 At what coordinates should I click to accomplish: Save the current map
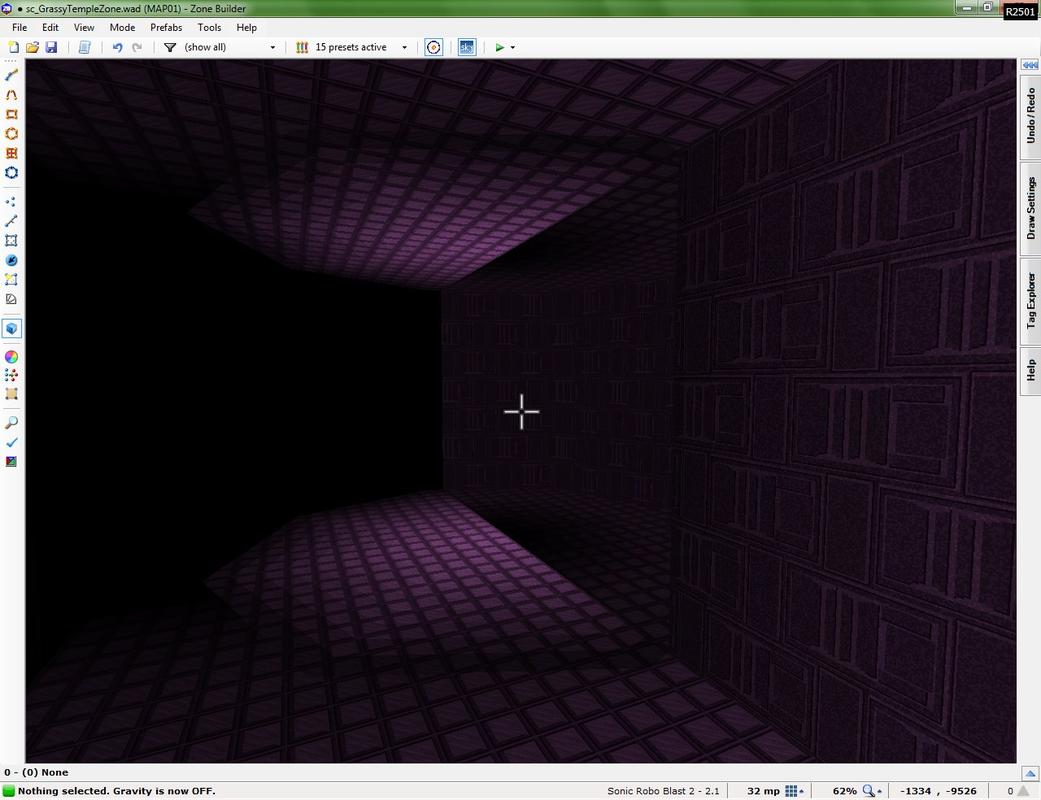click(51, 47)
